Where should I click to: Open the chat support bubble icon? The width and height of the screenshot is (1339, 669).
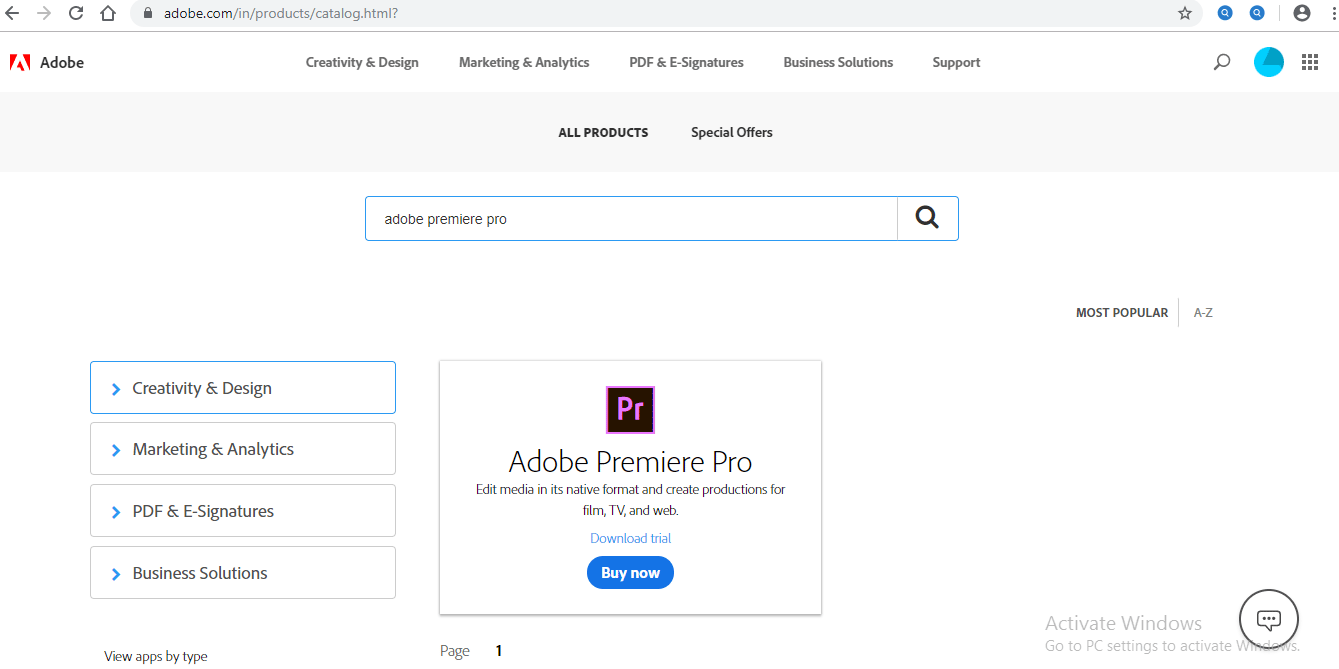pos(1268,619)
